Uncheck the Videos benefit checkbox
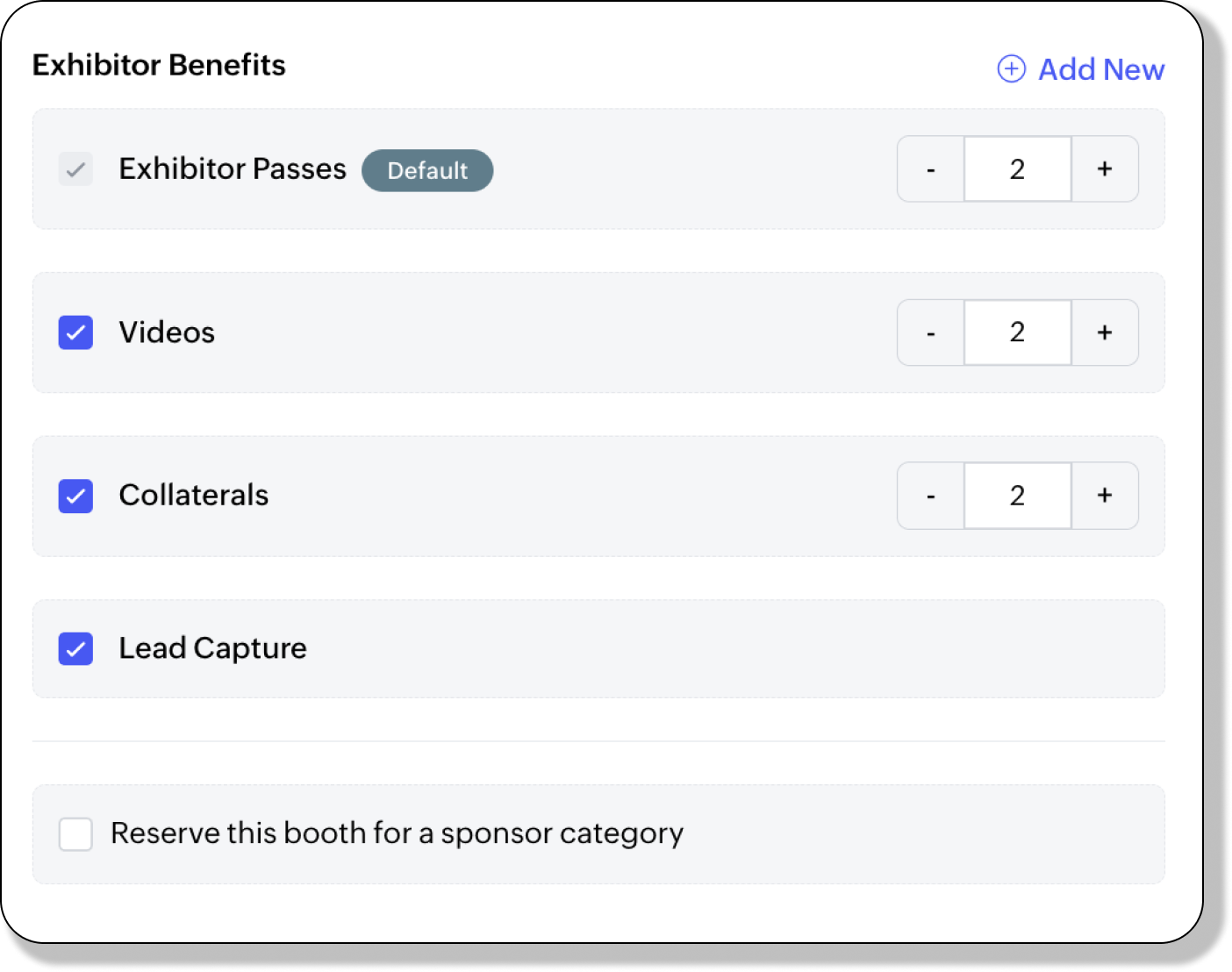Image resolution: width=1232 pixels, height=972 pixels. tap(75, 332)
